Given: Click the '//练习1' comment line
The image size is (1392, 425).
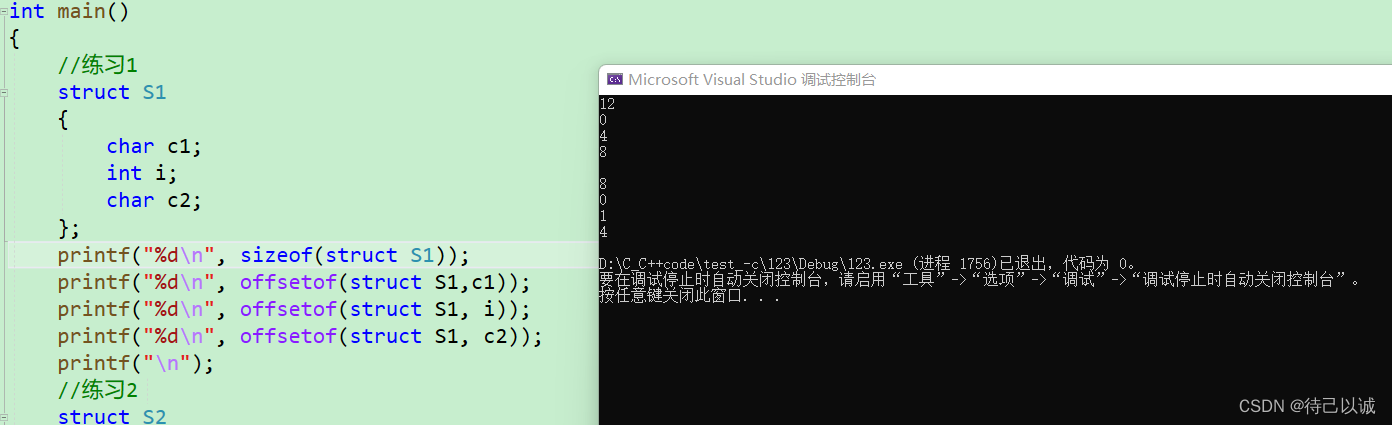Looking at the screenshot, I should click(97, 65).
